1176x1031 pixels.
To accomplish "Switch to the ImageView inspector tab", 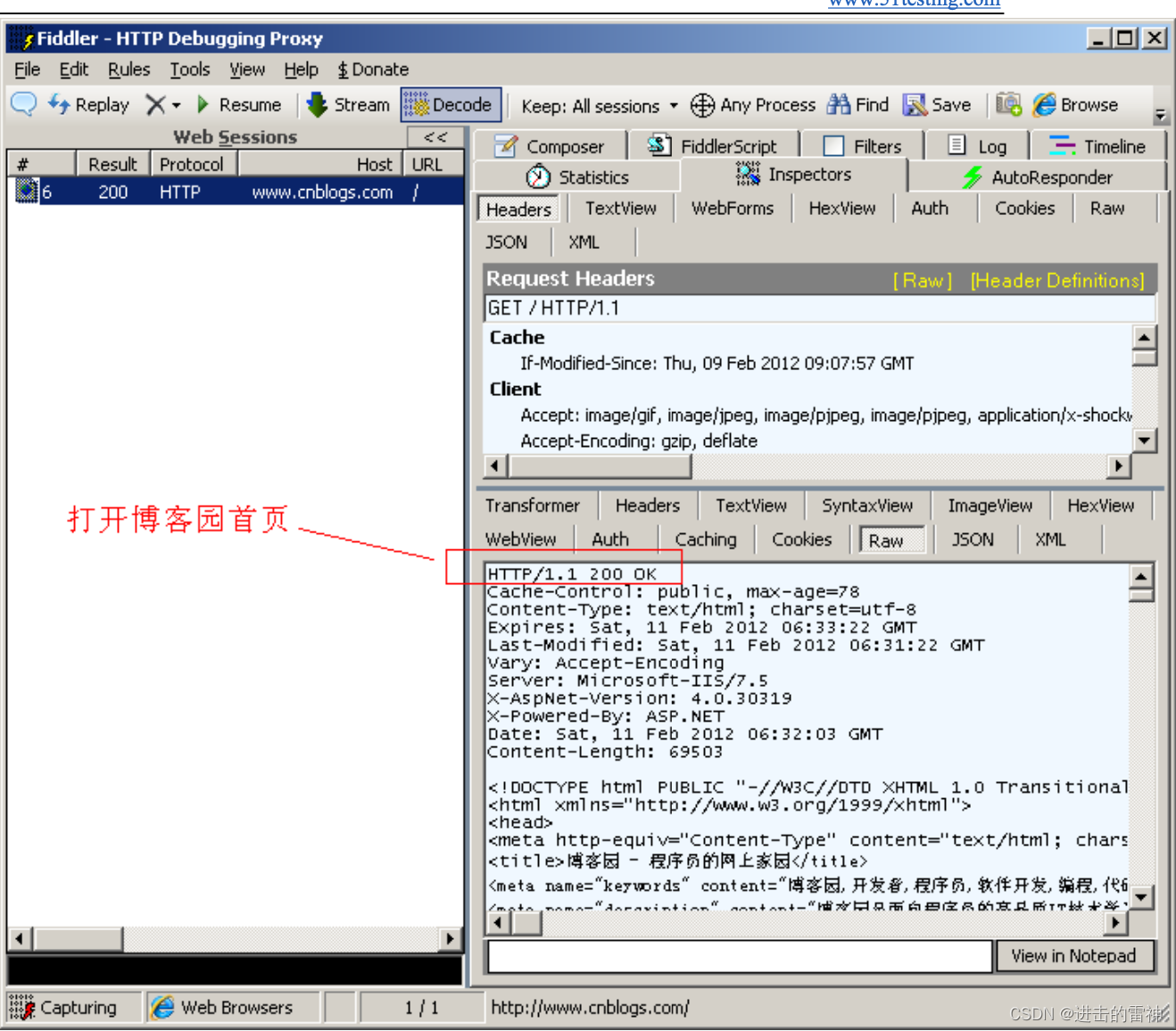I will click(x=989, y=506).
